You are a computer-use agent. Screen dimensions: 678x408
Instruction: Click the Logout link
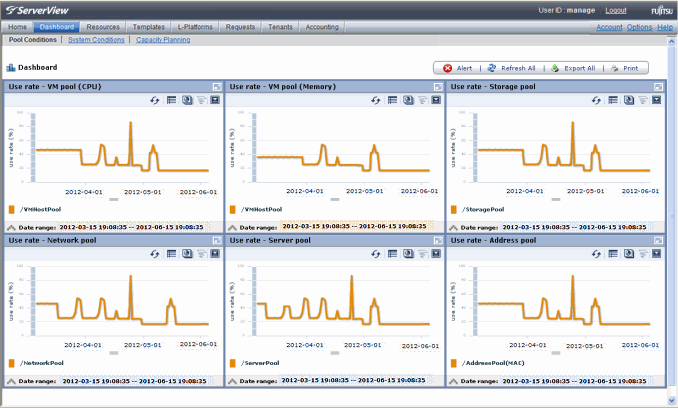616,9
